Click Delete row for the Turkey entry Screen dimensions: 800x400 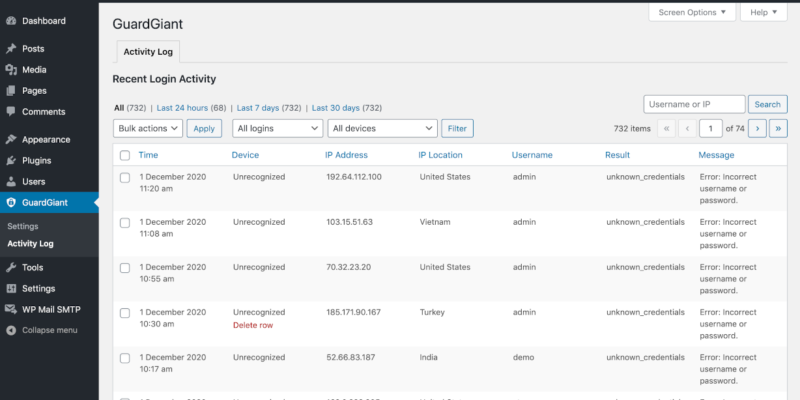pyautogui.click(x=253, y=326)
